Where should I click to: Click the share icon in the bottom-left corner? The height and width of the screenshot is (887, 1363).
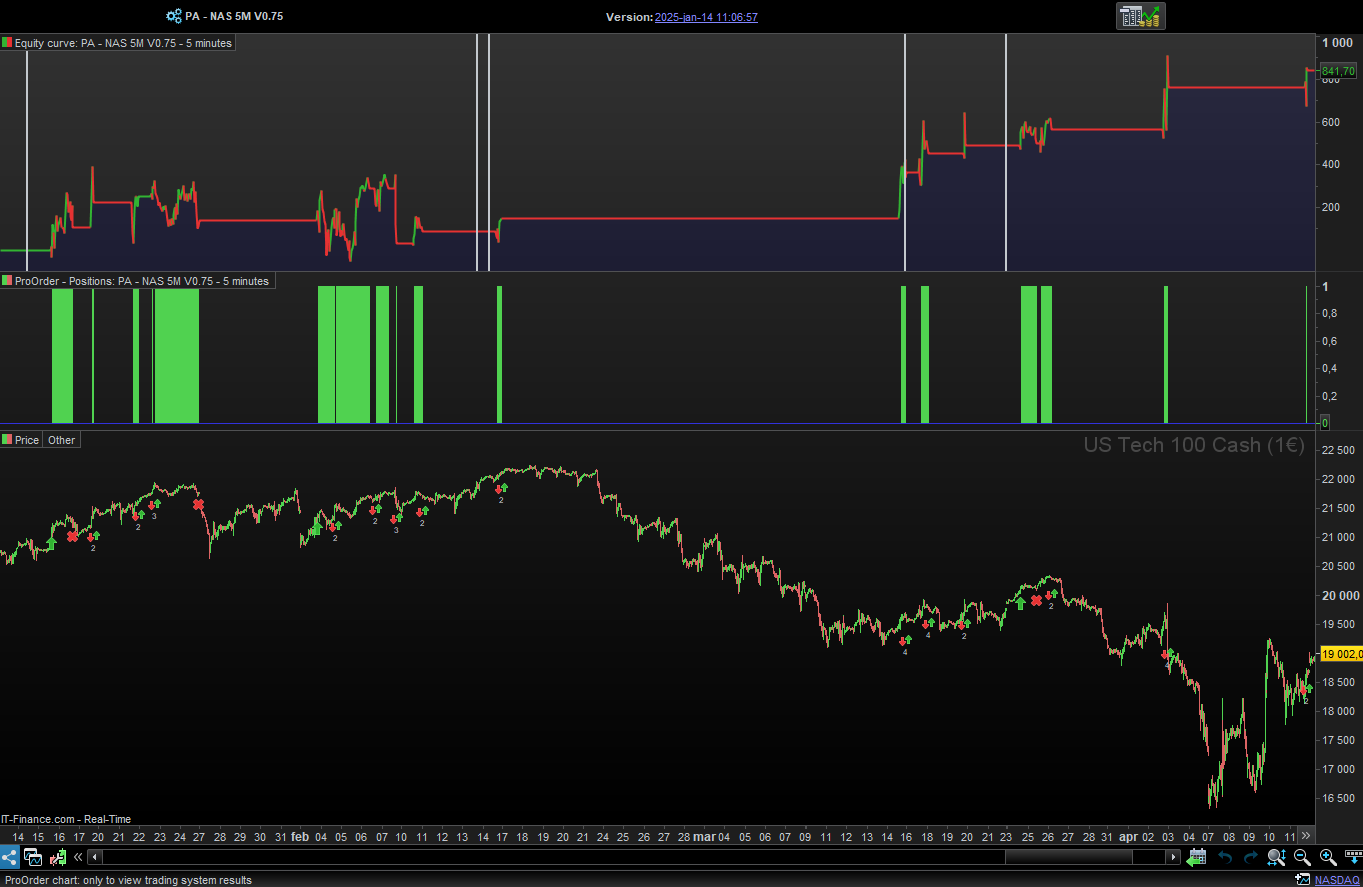pos(9,857)
